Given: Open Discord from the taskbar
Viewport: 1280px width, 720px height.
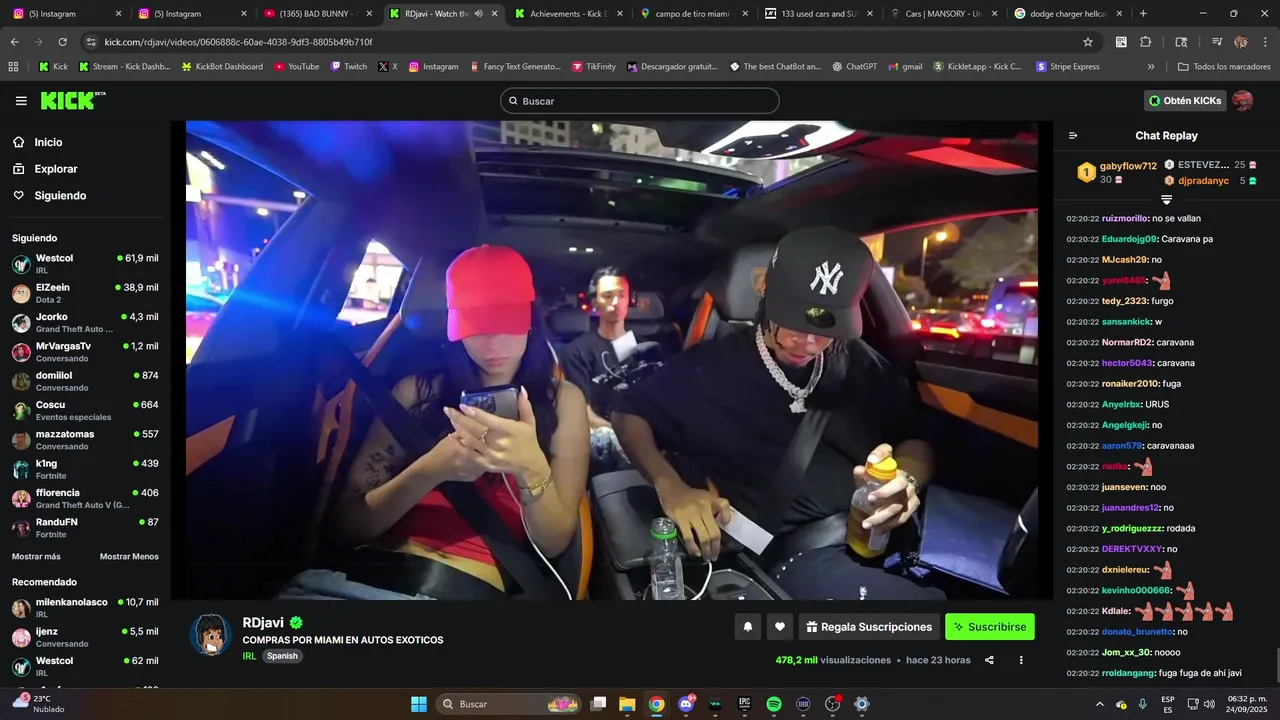Looking at the screenshot, I should tap(686, 704).
